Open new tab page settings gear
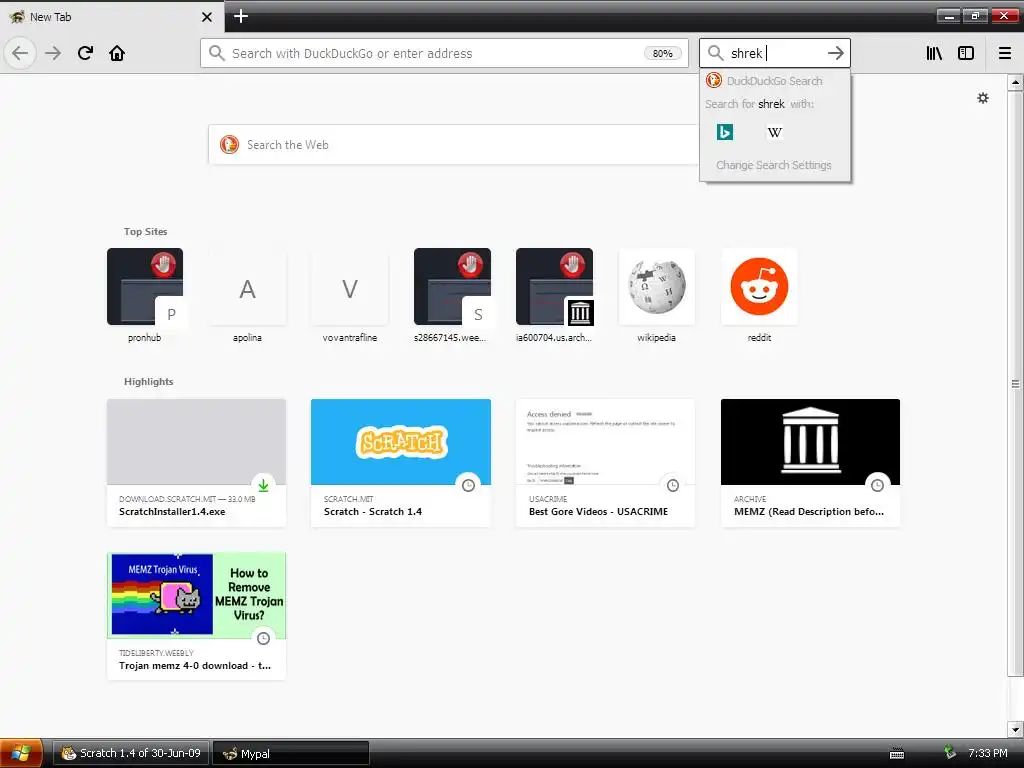Screen dimensions: 1024x768 (x=983, y=98)
